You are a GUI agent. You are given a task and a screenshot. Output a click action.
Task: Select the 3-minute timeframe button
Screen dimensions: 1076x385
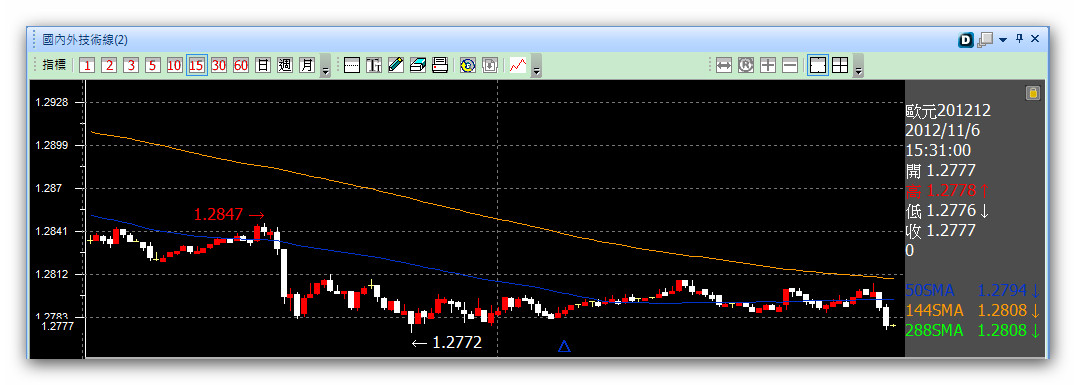131,65
